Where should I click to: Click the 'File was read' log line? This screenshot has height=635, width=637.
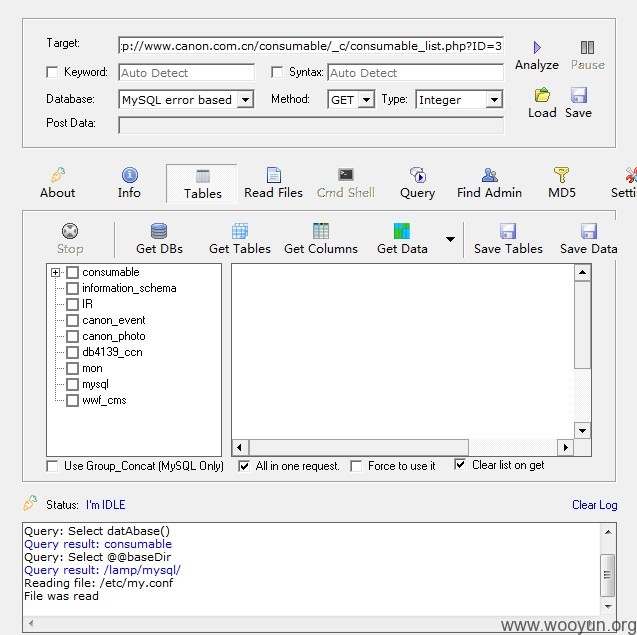point(61,596)
